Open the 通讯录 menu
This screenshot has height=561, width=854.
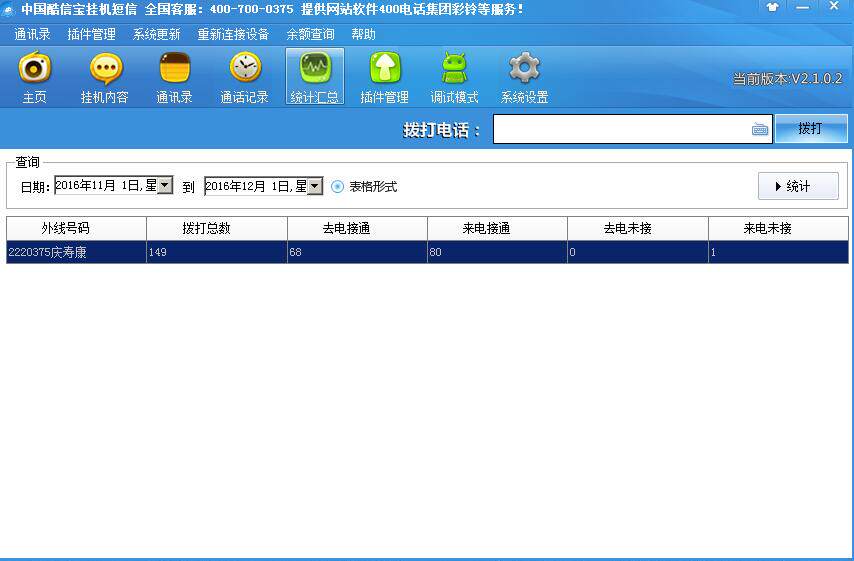click(x=32, y=34)
